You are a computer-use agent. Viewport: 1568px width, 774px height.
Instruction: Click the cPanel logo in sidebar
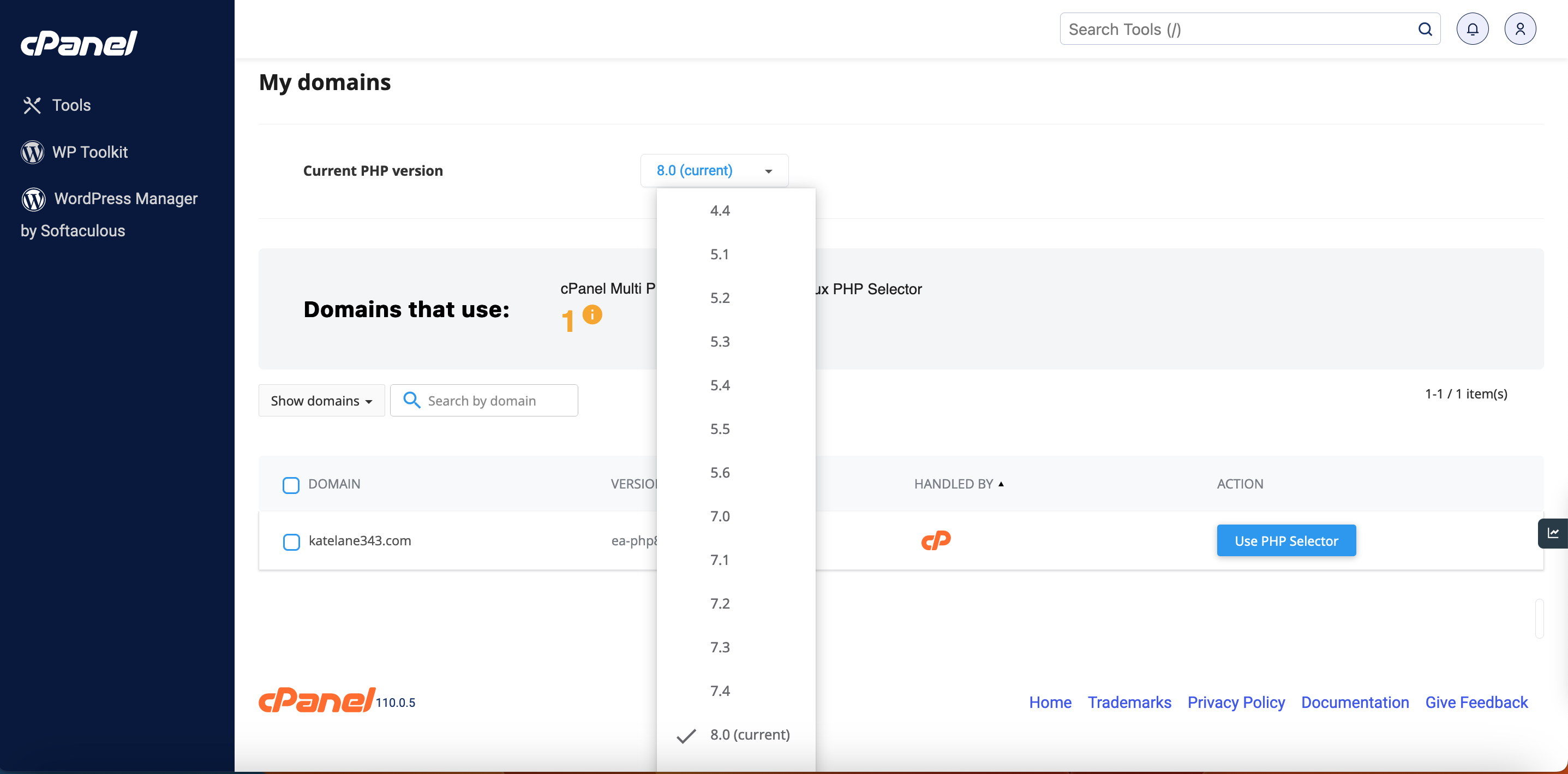pos(79,43)
